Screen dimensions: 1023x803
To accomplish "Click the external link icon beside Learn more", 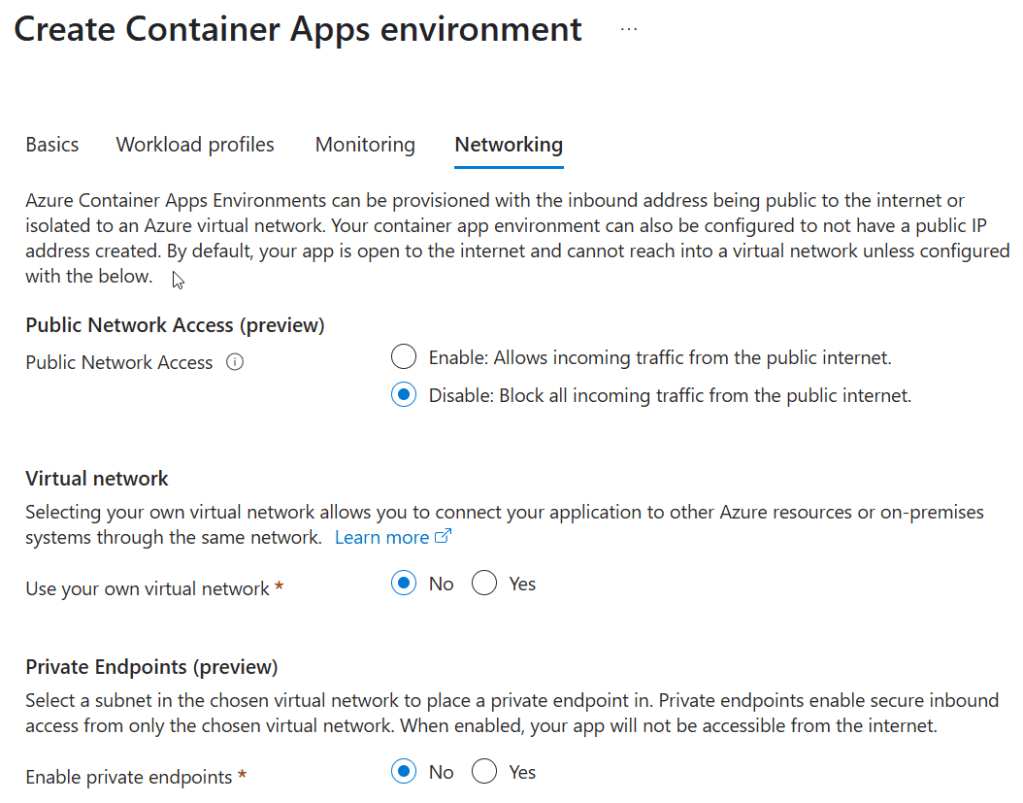I will click(x=439, y=537).
